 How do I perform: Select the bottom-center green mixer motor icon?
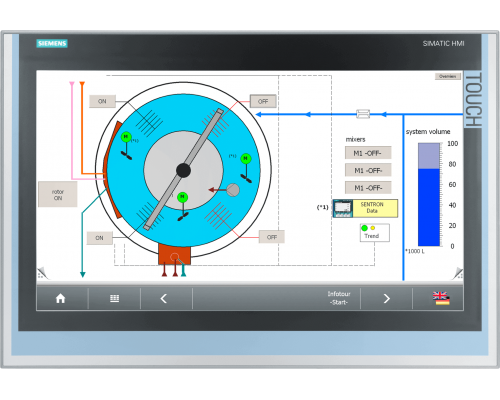click(182, 197)
